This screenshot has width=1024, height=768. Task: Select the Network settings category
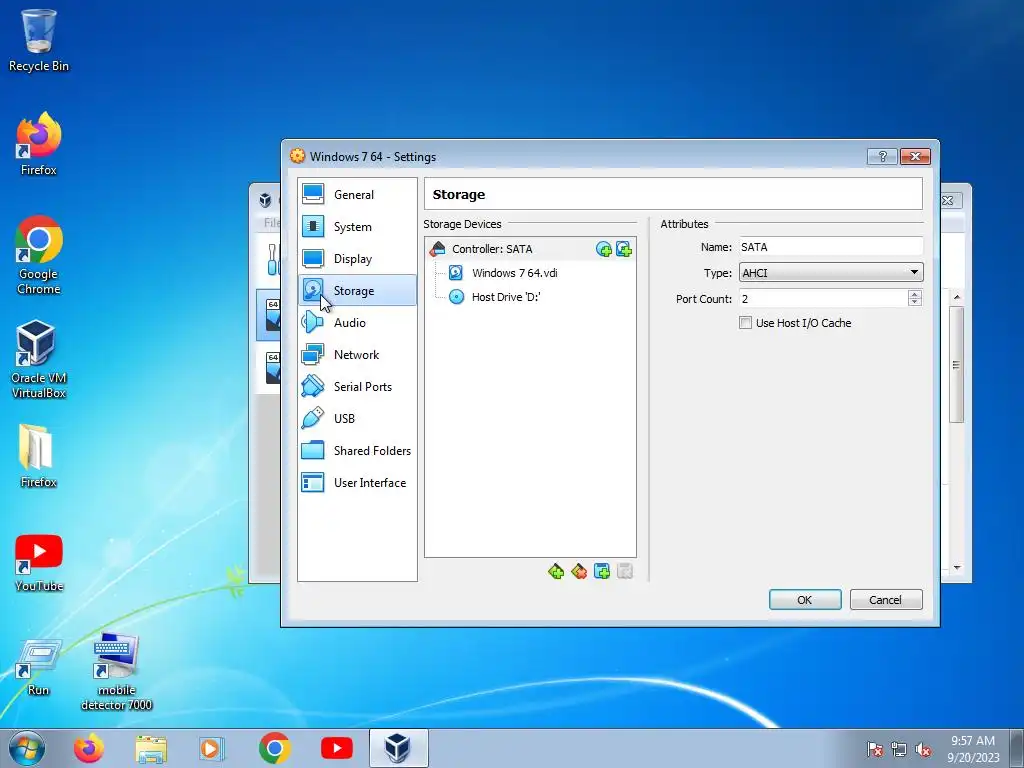click(357, 355)
